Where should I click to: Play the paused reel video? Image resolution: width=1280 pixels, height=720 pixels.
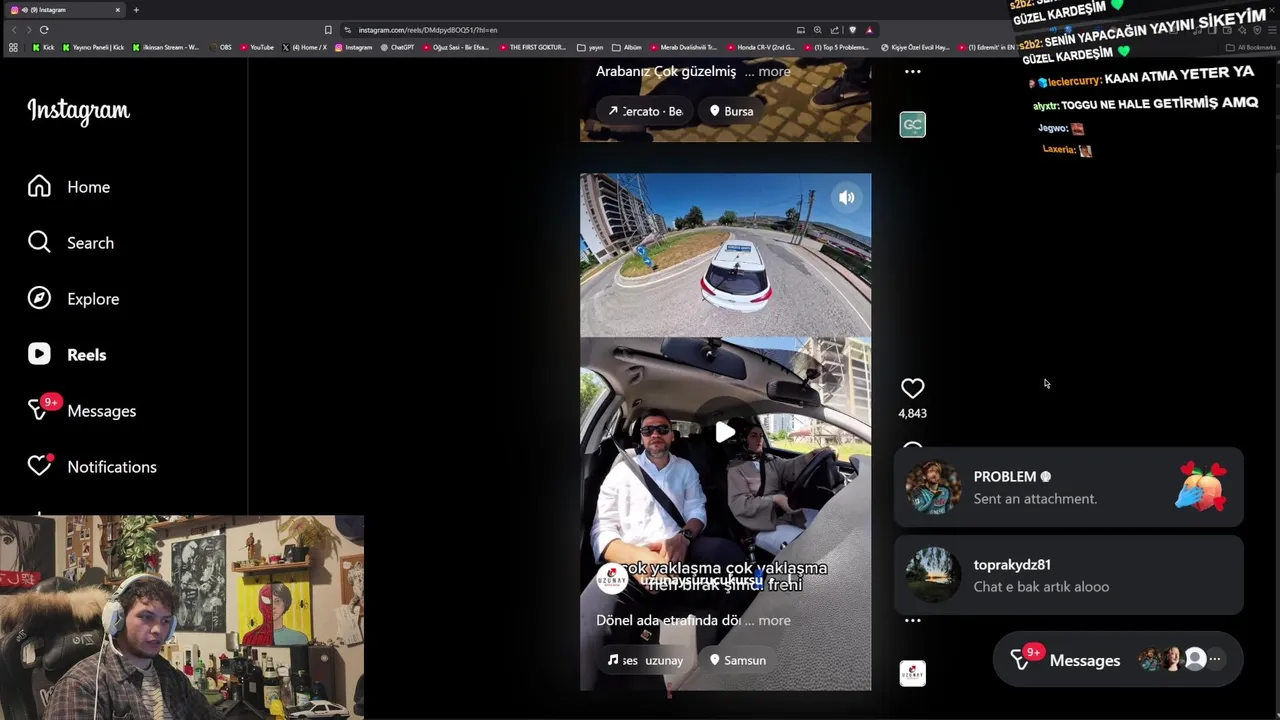(x=725, y=432)
